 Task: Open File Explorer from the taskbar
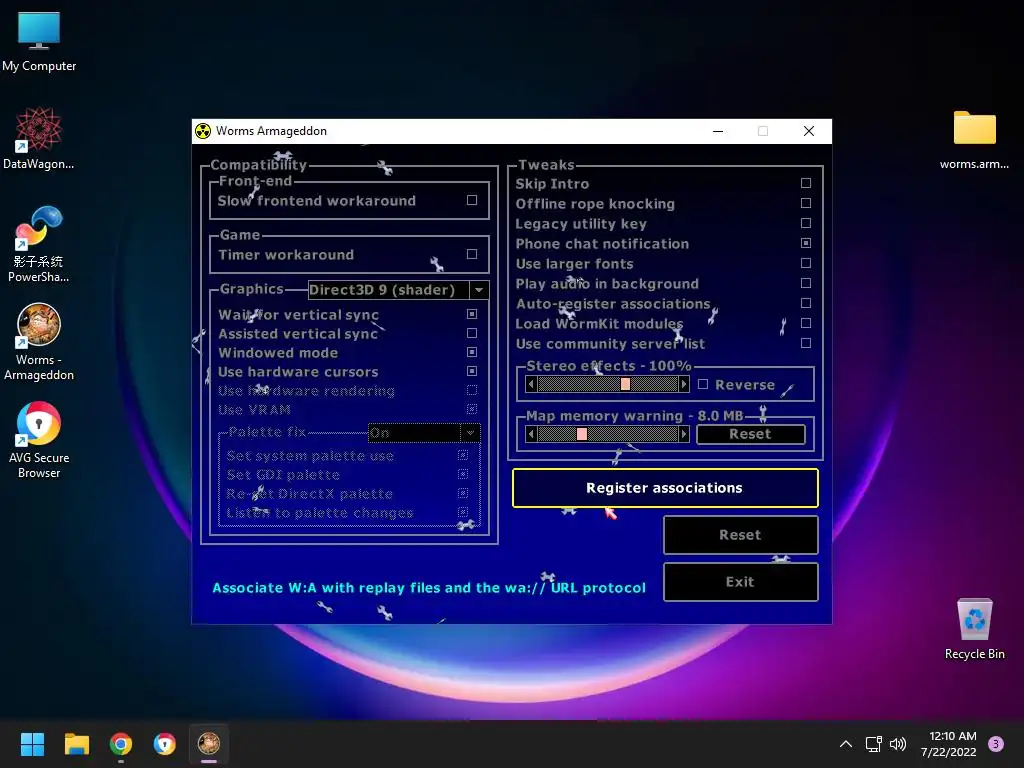pyautogui.click(x=76, y=744)
